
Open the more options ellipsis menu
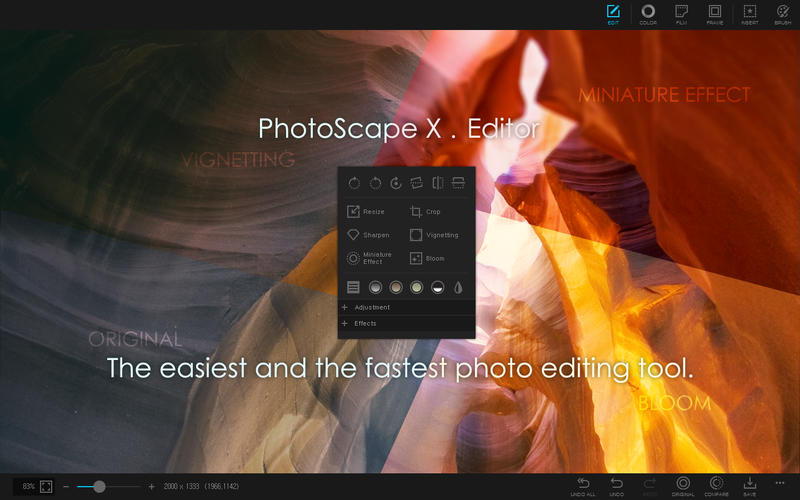click(780, 483)
